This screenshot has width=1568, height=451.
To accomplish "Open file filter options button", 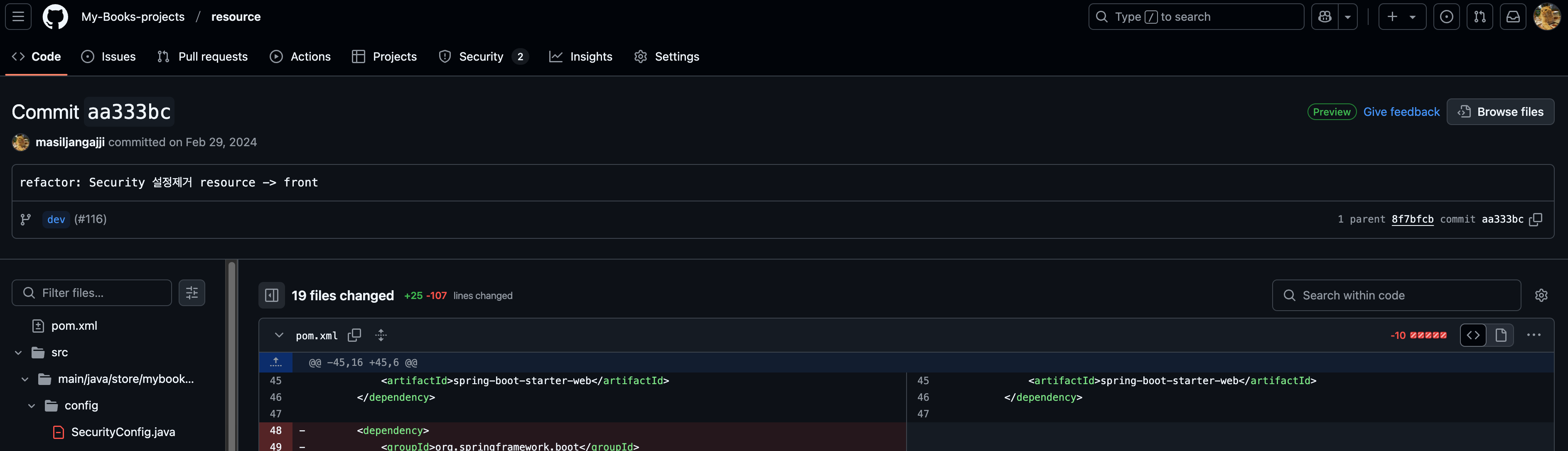I will [x=192, y=293].
